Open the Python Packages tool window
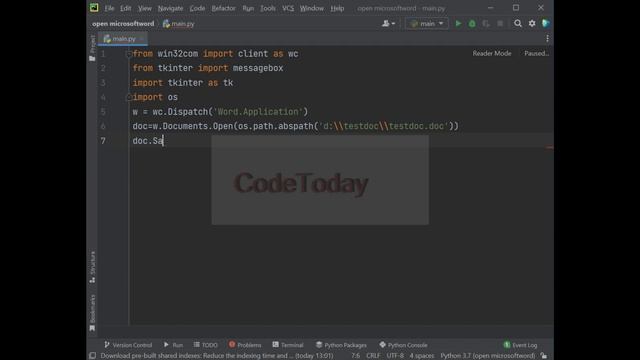 click(x=341, y=345)
